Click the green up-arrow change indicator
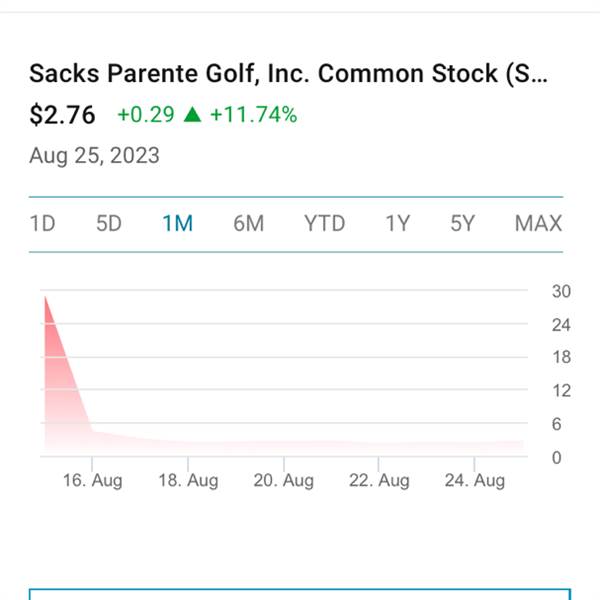 pos(192,114)
